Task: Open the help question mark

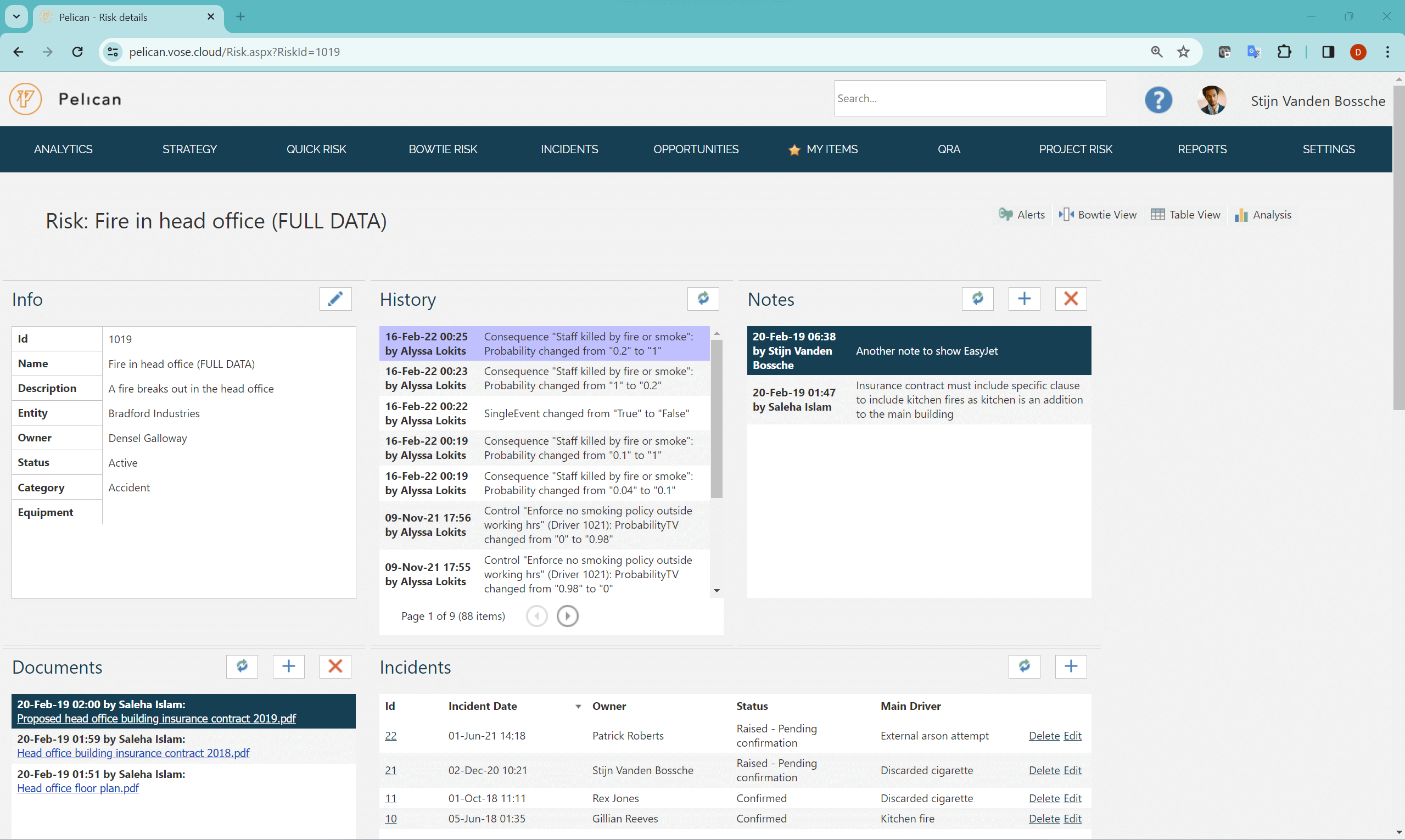Action: coord(1157,99)
